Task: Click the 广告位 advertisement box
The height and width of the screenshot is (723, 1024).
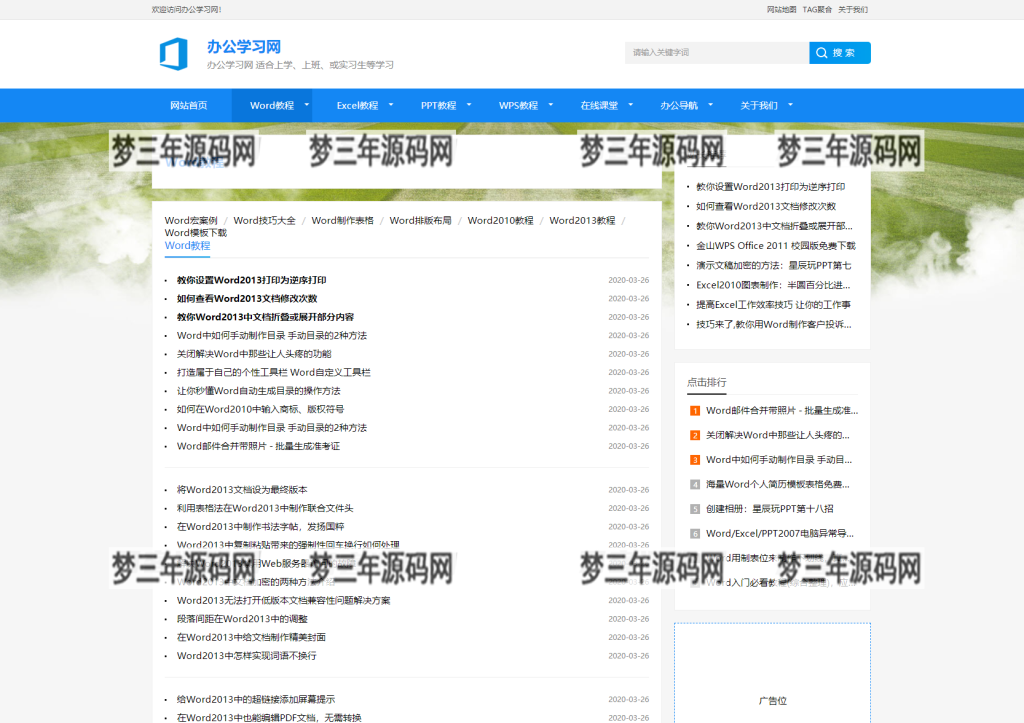Action: 773,673
